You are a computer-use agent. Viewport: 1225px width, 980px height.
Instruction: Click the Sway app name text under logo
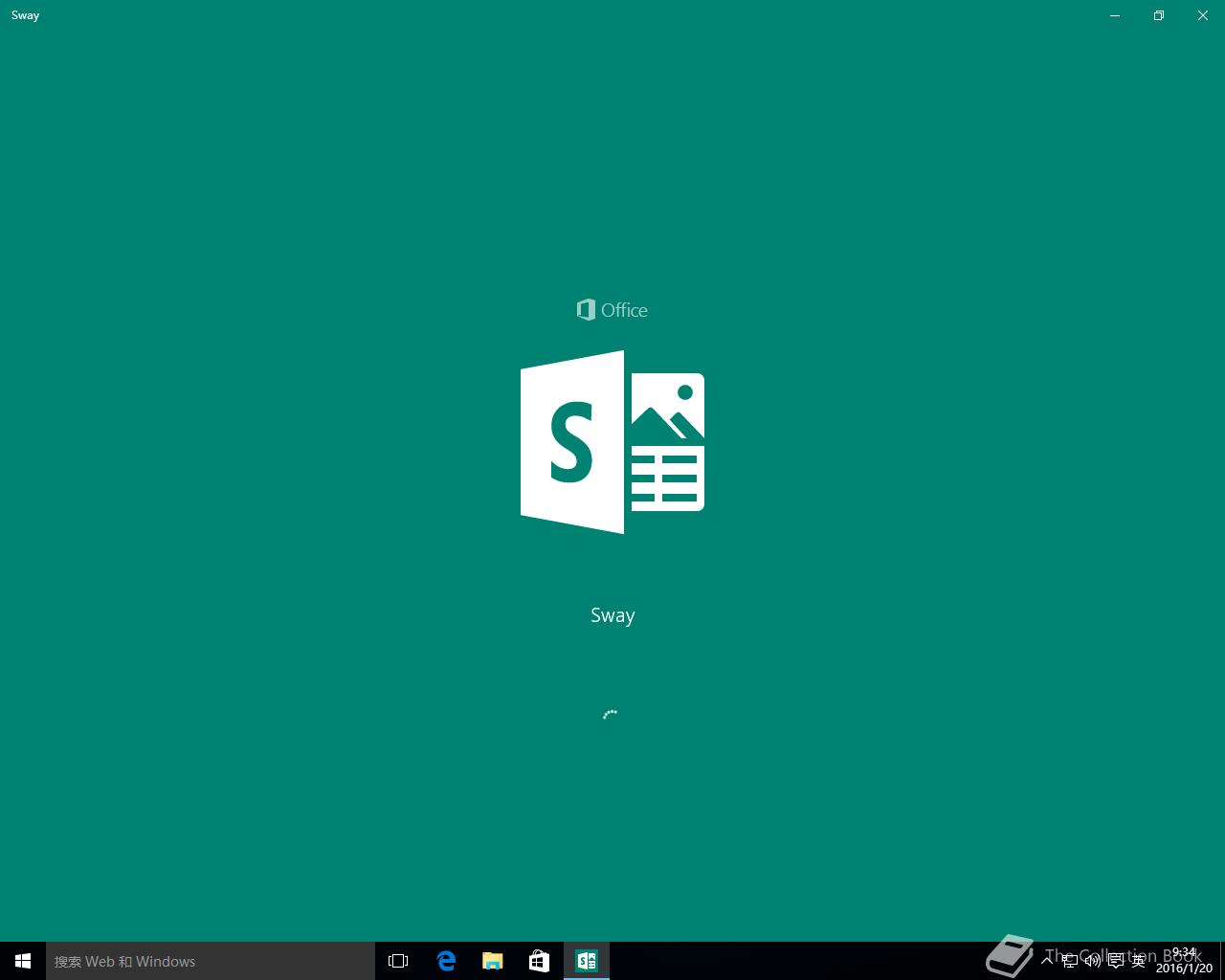(612, 615)
